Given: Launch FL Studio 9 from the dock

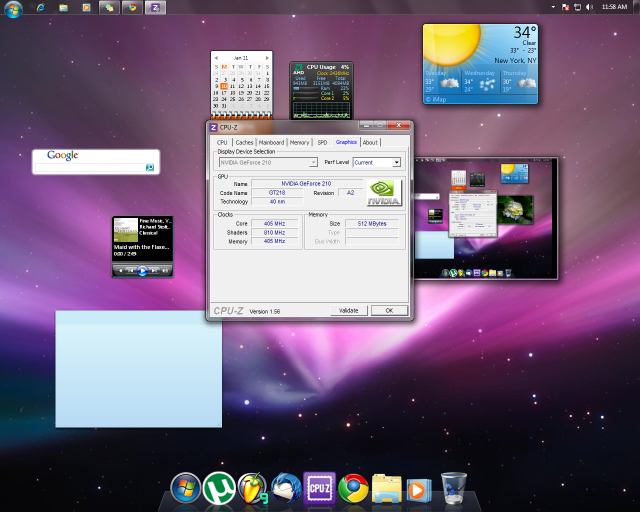Looking at the screenshot, I should tap(253, 488).
